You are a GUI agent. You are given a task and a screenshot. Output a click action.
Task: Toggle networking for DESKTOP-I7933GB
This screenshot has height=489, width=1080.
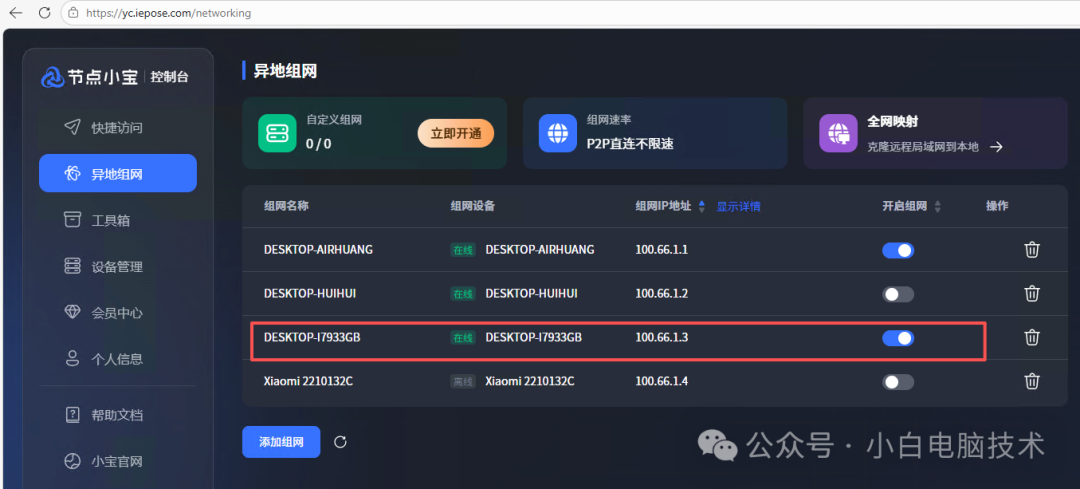897,337
